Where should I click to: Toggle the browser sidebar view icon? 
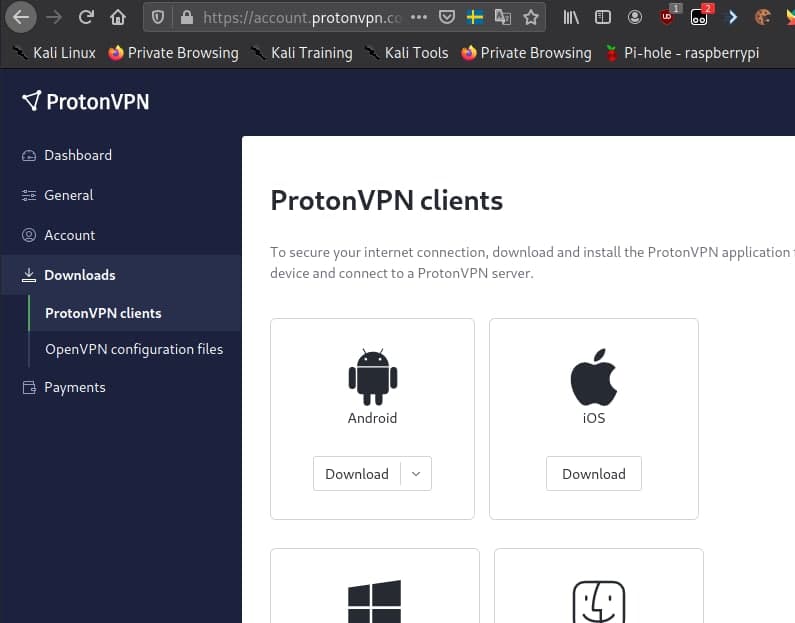click(x=602, y=17)
